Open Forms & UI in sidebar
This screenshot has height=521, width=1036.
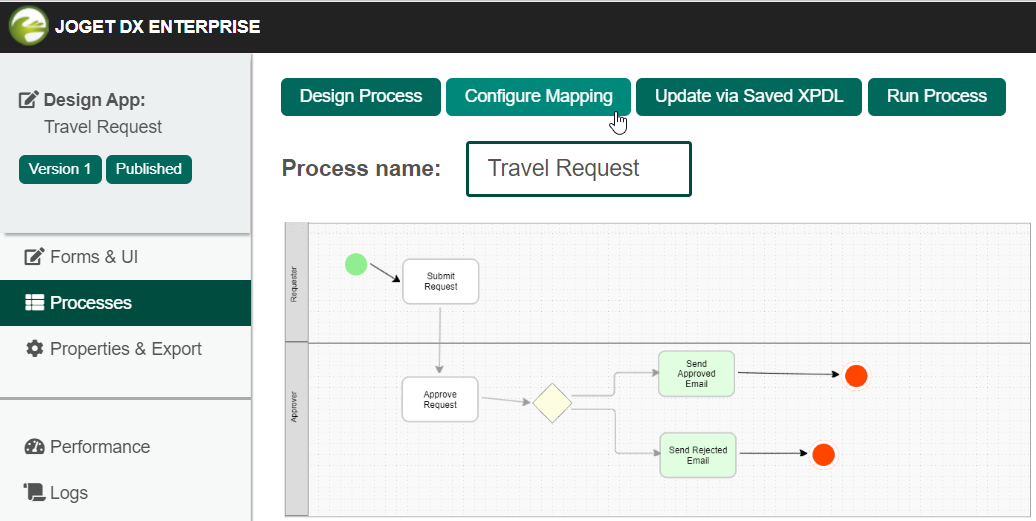(93, 257)
